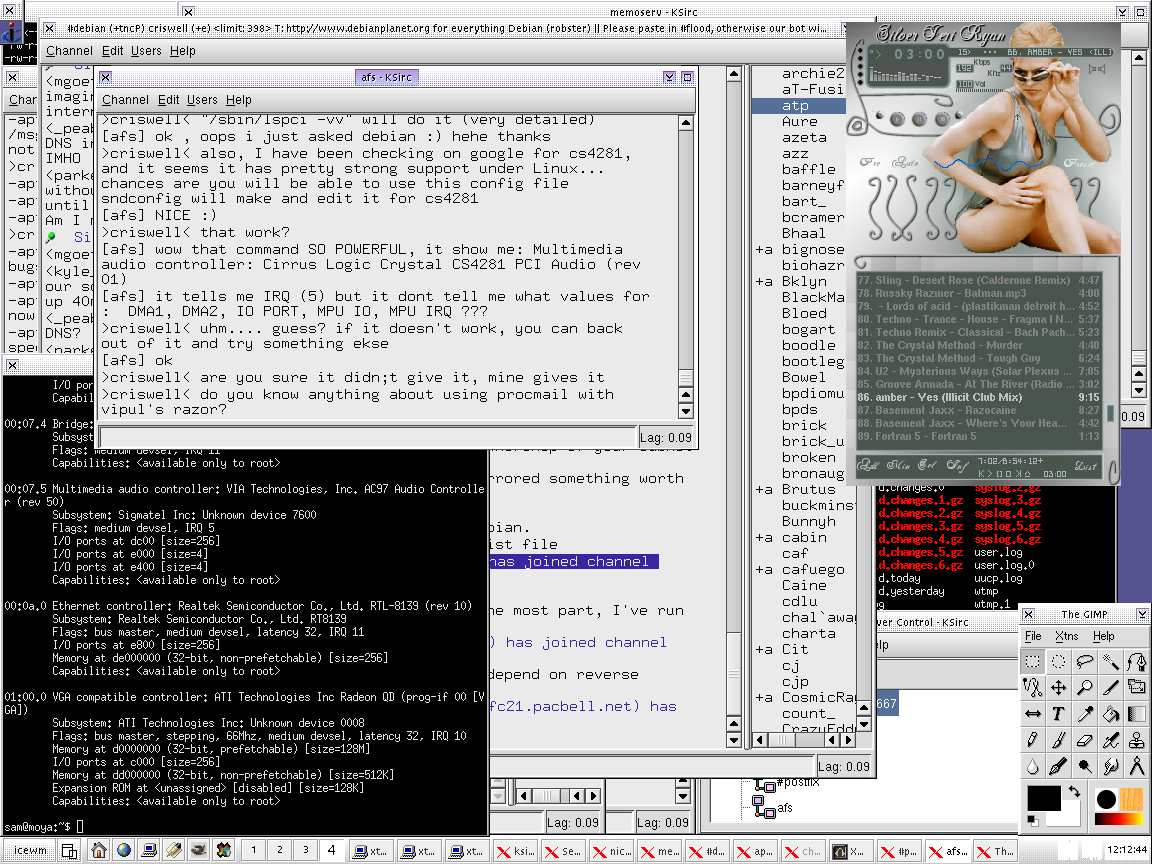Switch to the 'afs...' task in the taskbar
The width and height of the screenshot is (1152, 864).
pyautogui.click(x=948, y=851)
